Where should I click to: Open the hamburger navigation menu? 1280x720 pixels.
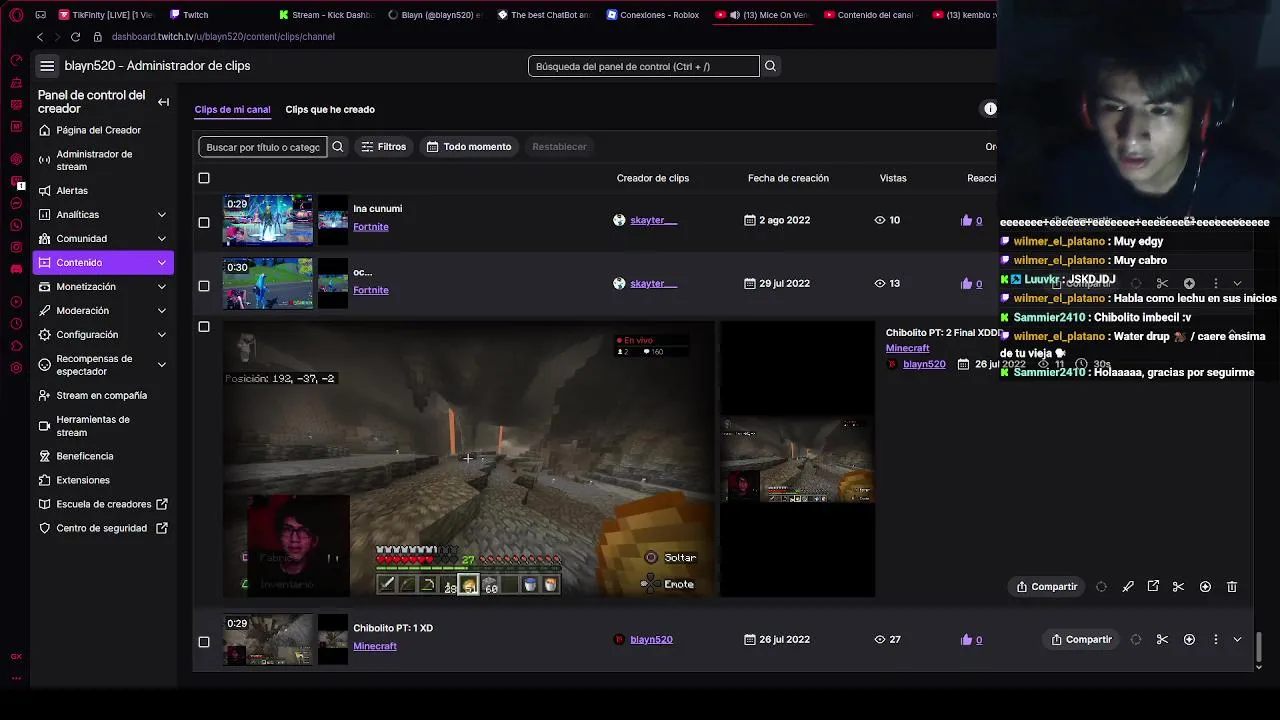[x=47, y=66]
